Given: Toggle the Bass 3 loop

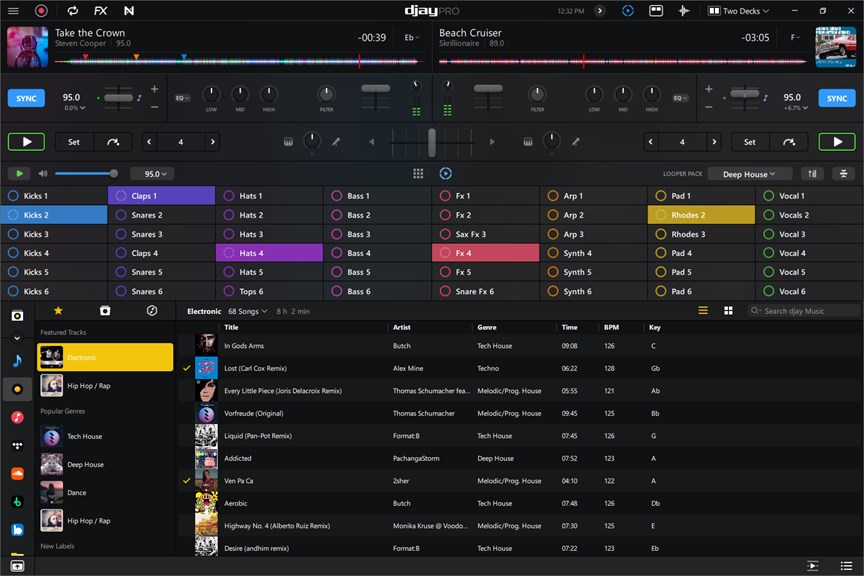Looking at the screenshot, I should click(x=377, y=234).
